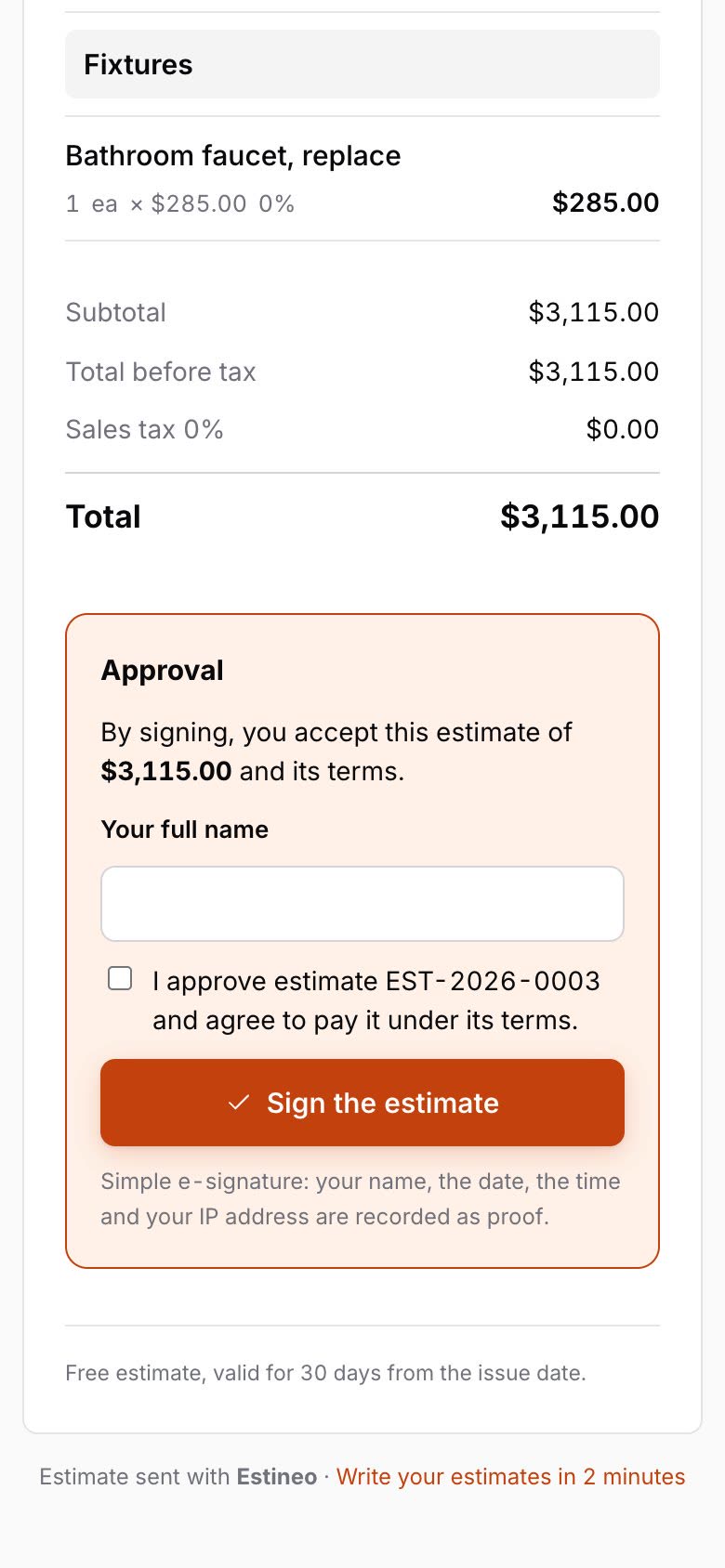The image size is (725, 1568).
Task: Click the Sign the estimate button
Action: pyautogui.click(x=362, y=1103)
